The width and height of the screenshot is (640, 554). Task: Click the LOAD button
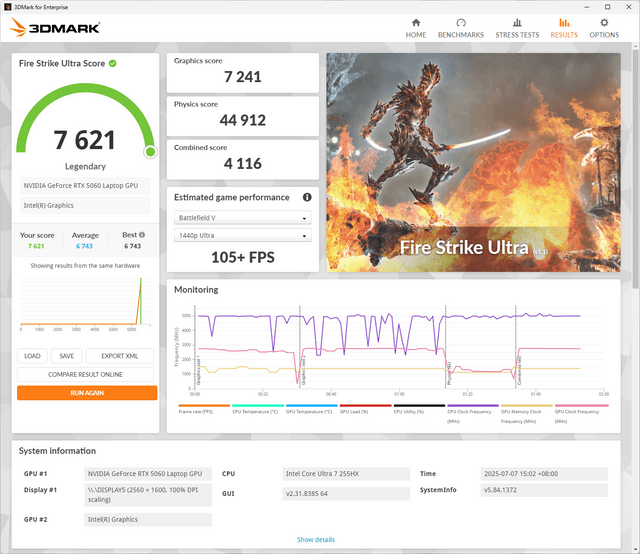coord(32,356)
